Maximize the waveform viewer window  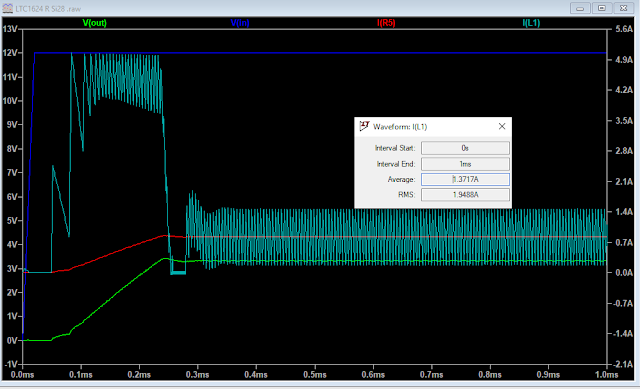(x=602, y=8)
